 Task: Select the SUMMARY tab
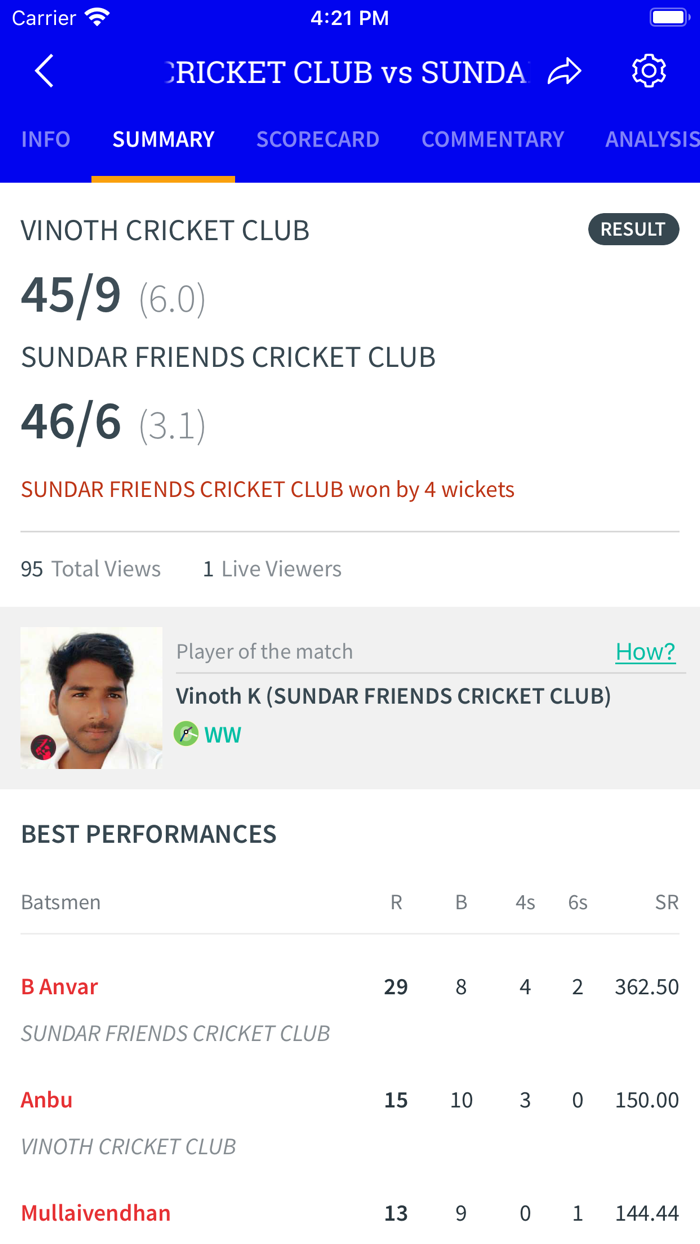[x=163, y=139]
